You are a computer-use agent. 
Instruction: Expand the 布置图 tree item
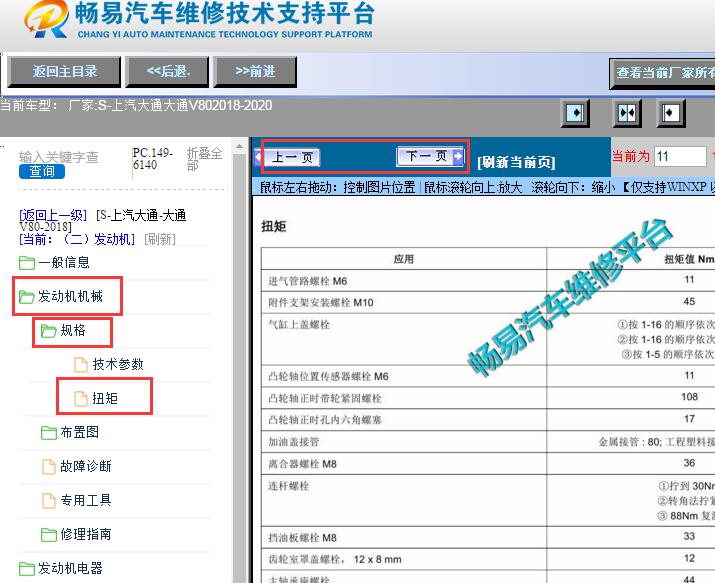coord(79,433)
